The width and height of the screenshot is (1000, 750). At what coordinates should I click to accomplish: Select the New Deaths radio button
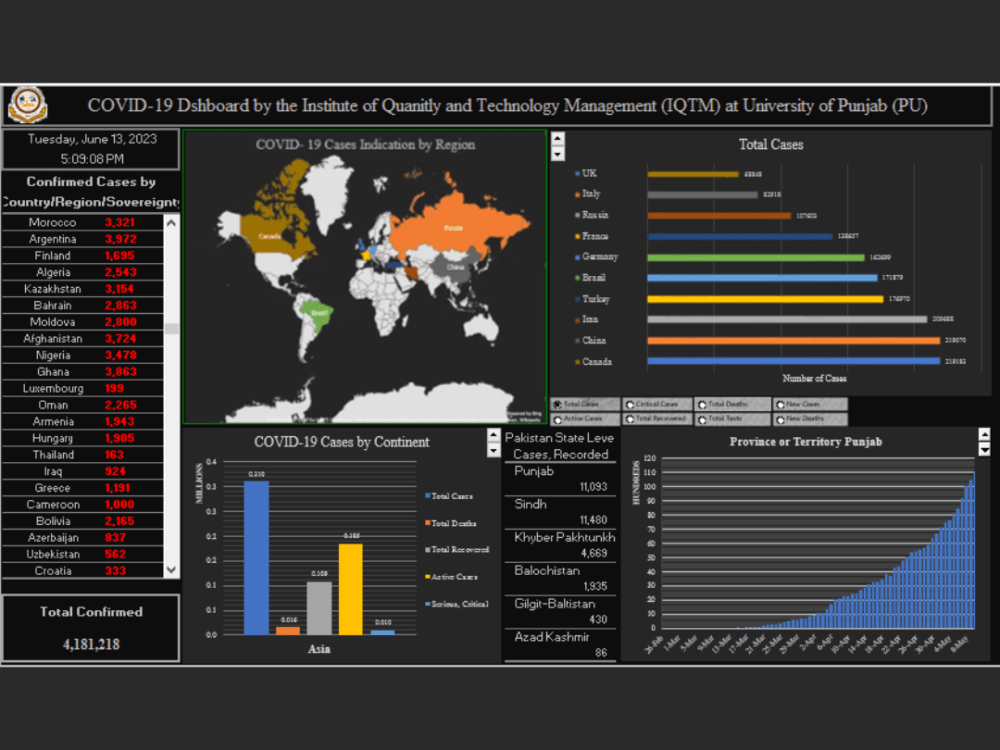pyautogui.click(x=782, y=417)
